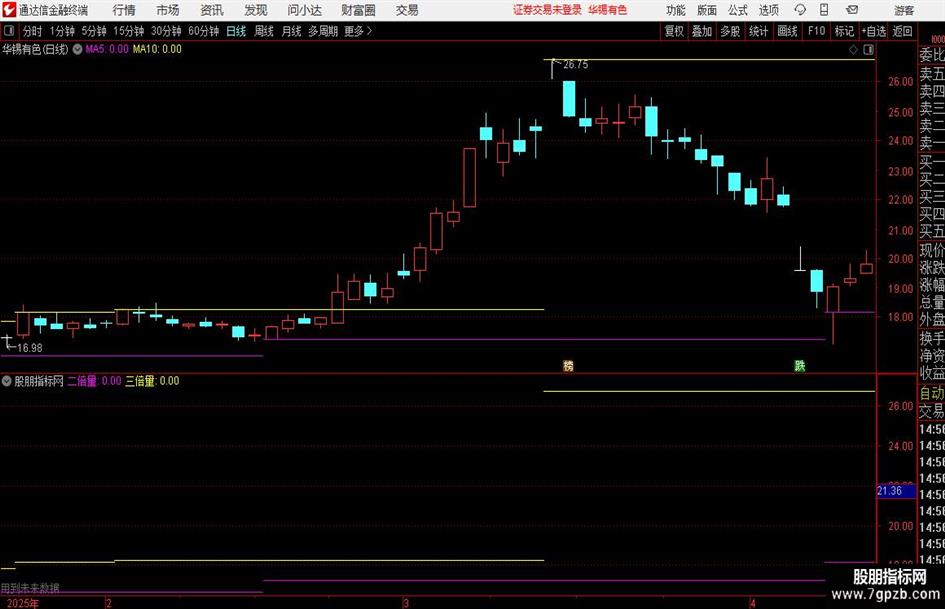Switch to the 30分钟 period tab

(x=166, y=31)
